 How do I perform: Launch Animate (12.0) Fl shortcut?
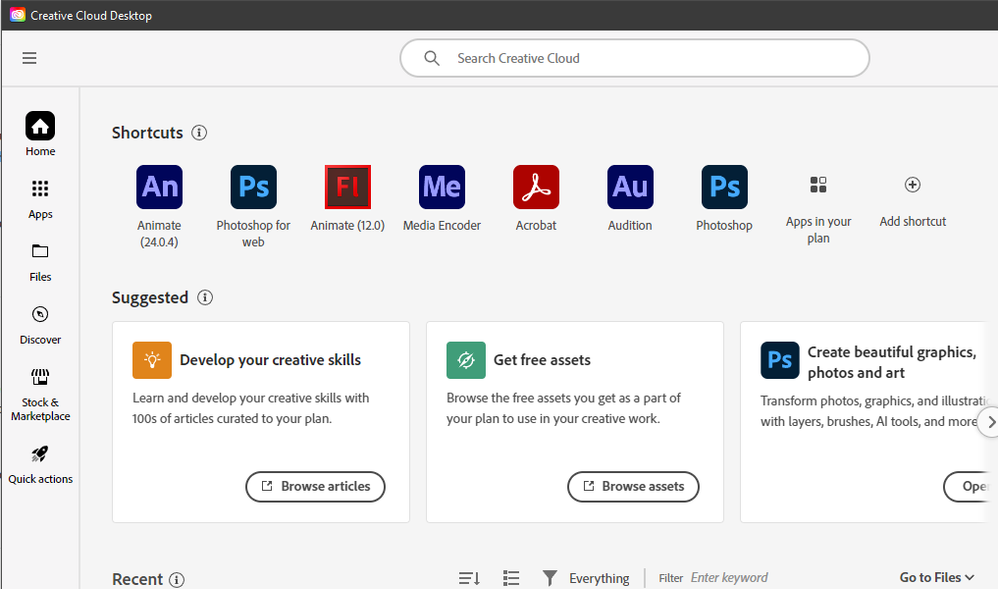point(348,199)
